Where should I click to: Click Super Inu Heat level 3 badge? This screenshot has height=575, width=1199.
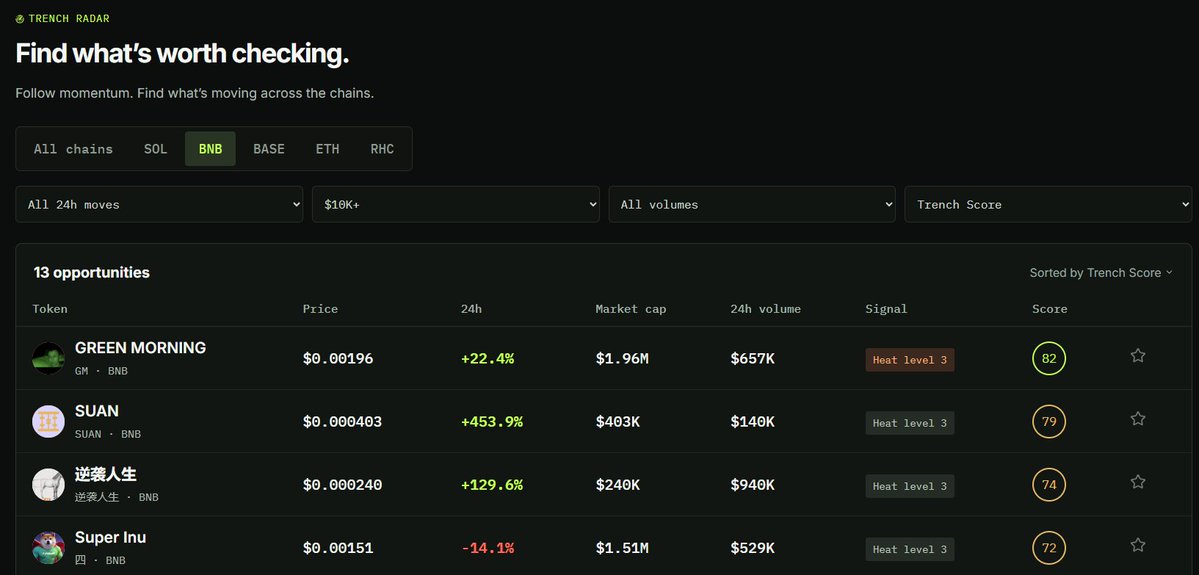click(x=910, y=549)
